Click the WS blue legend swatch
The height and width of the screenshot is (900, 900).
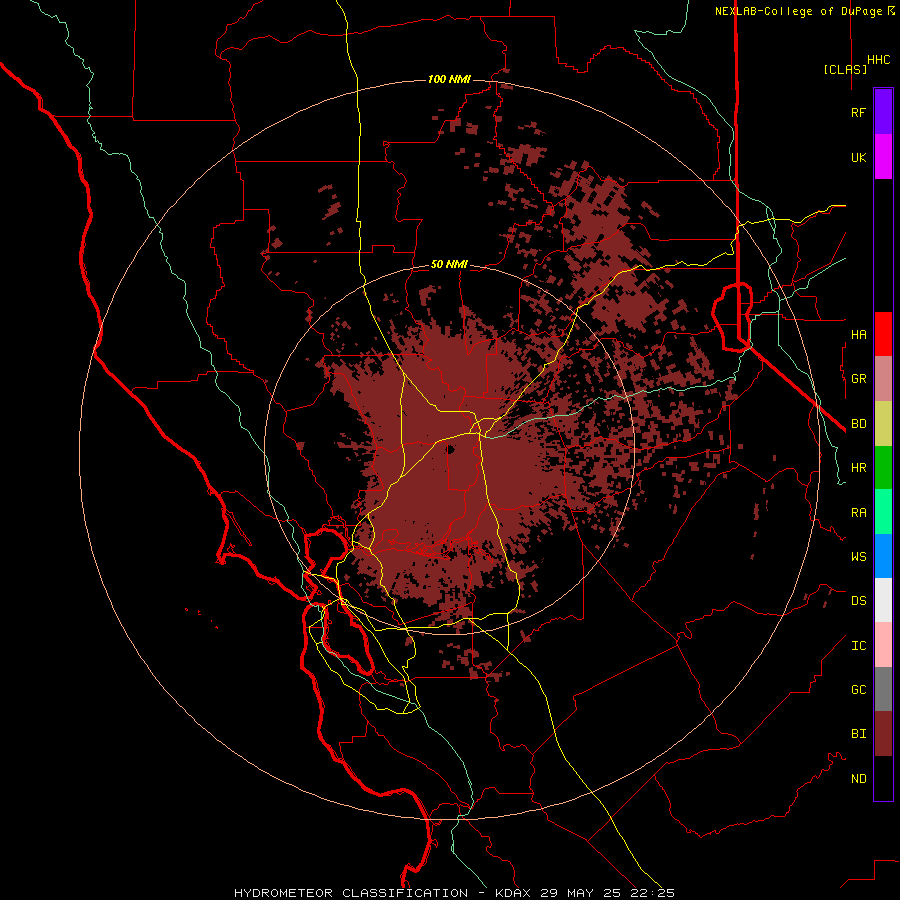883,556
